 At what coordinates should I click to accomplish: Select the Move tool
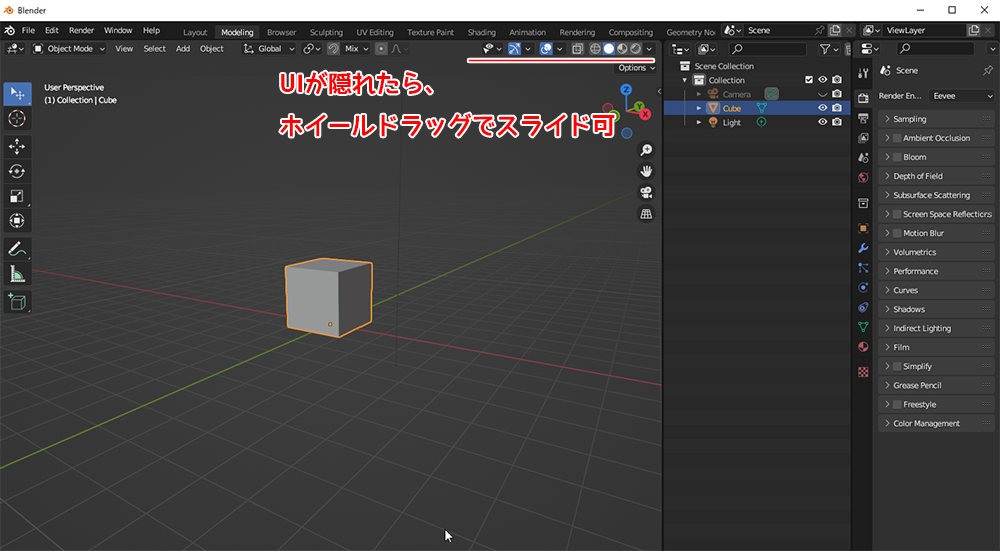[x=17, y=146]
